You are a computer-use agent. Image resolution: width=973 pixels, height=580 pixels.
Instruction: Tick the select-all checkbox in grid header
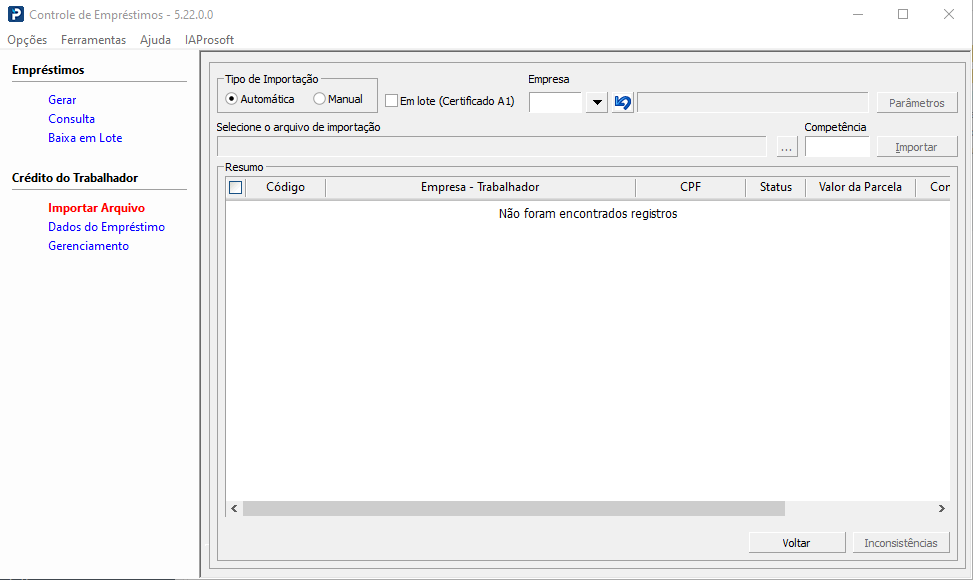tap(235, 187)
